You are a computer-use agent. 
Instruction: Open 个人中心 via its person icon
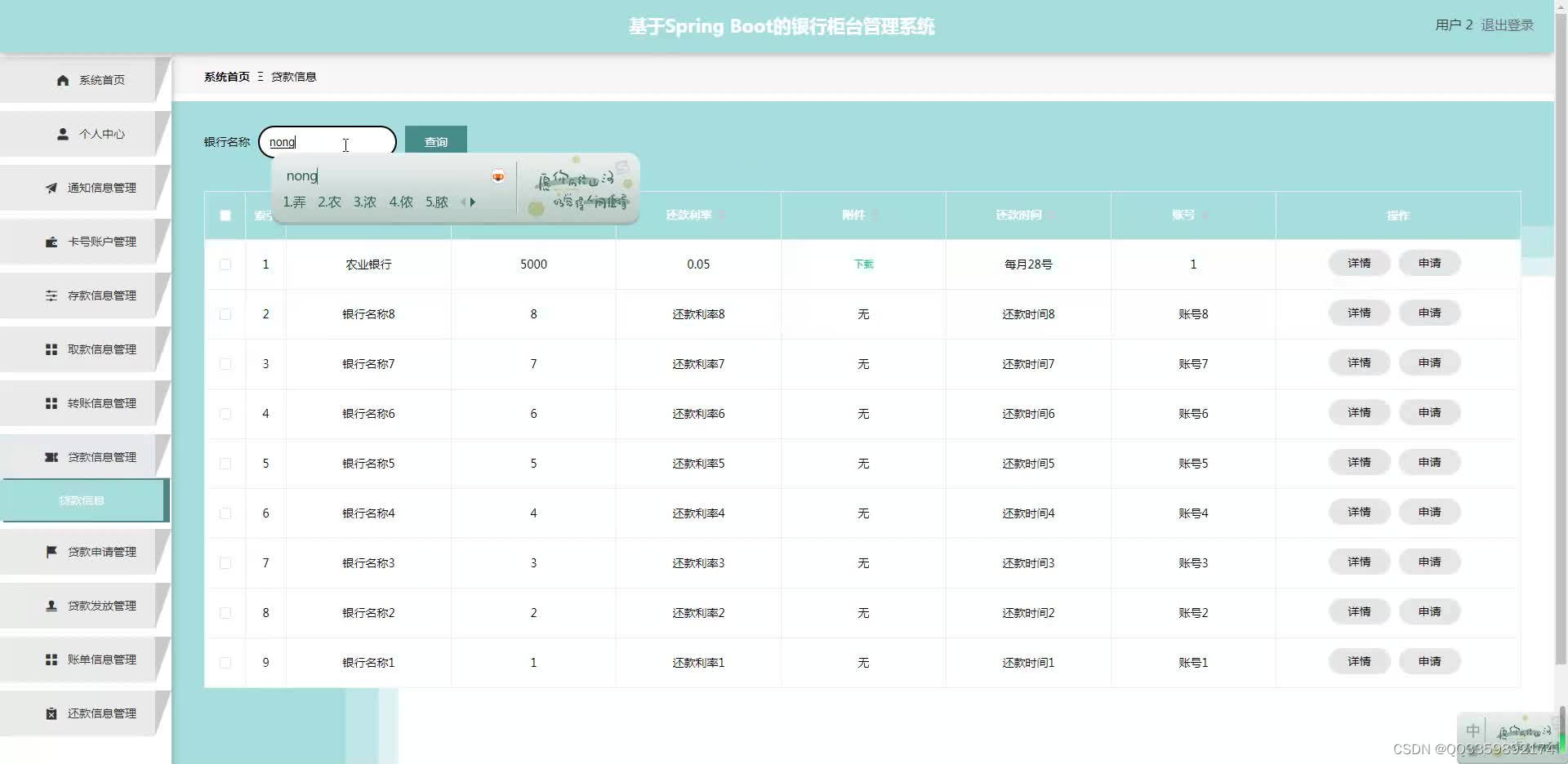coord(63,134)
